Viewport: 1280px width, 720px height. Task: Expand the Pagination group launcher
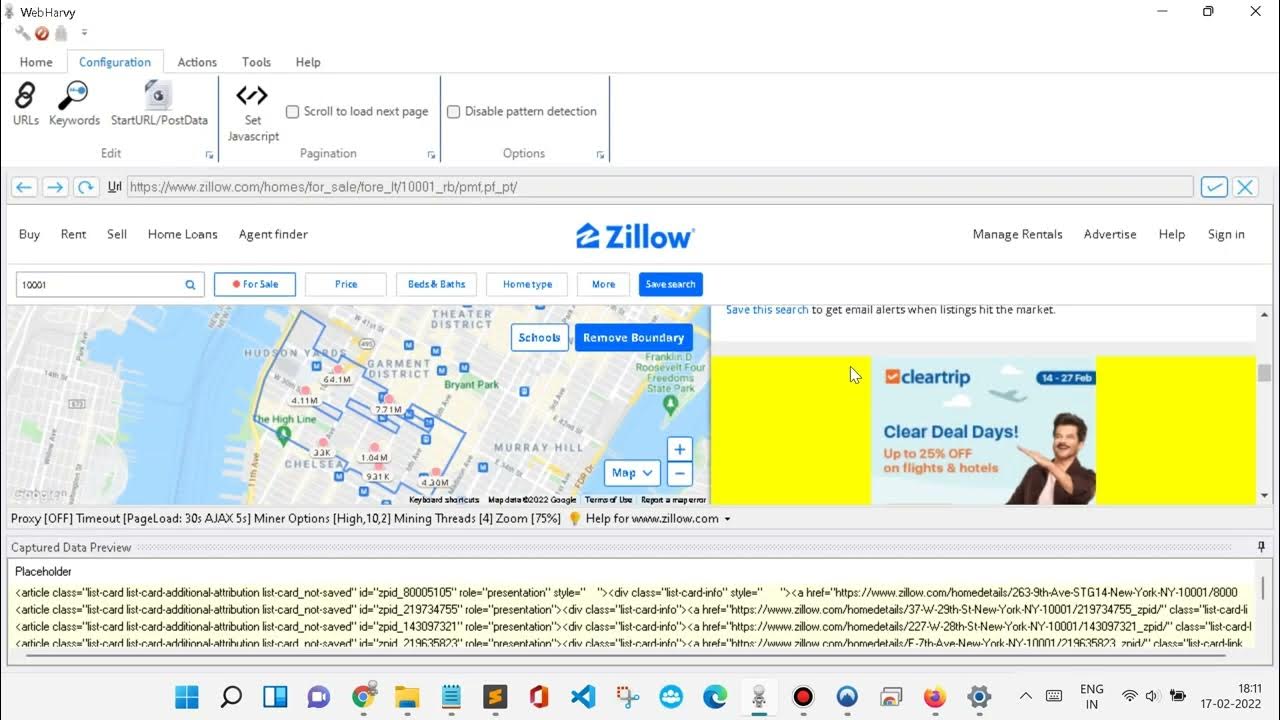[431, 155]
